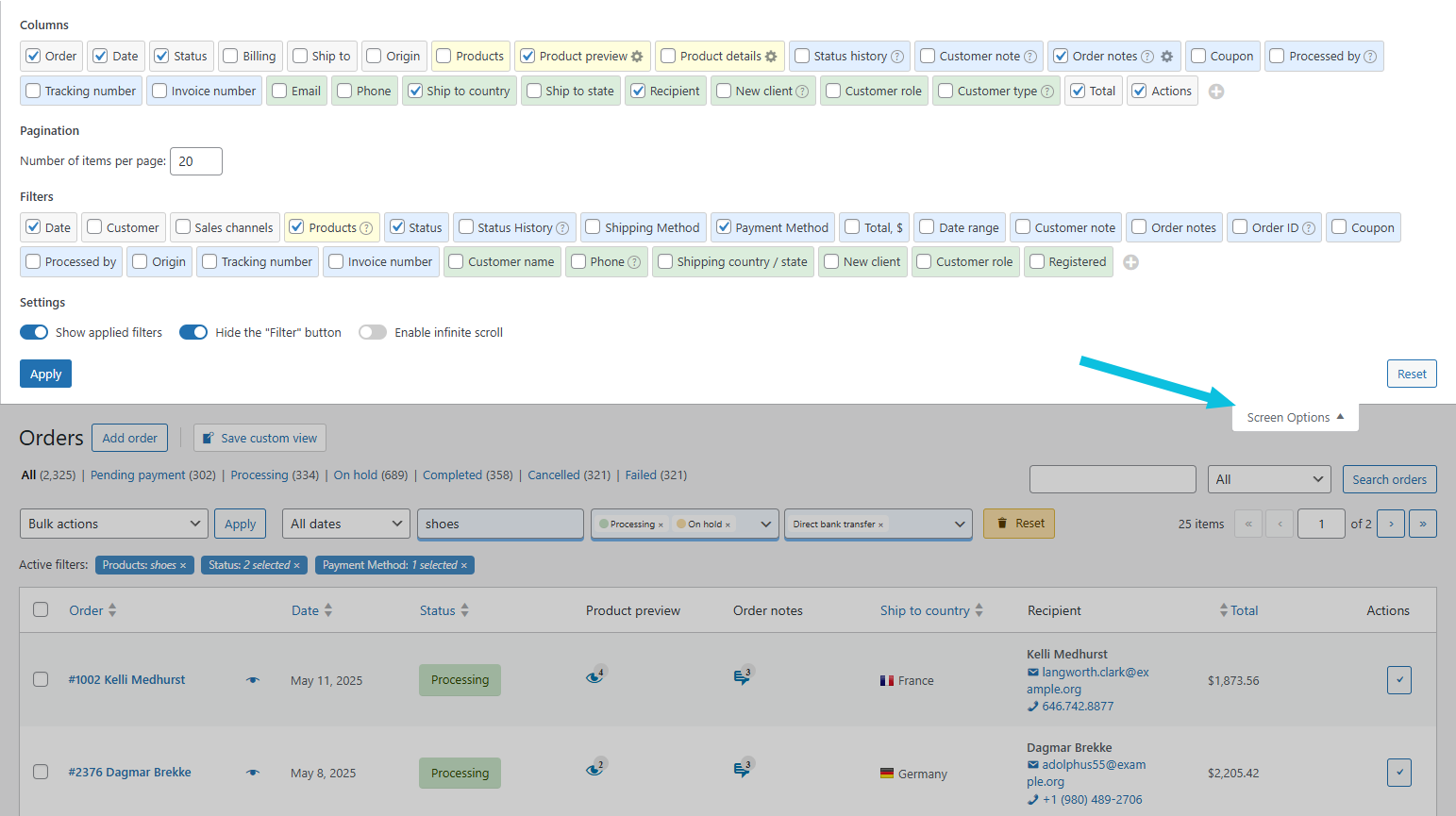Screen dimensions: 1456x816
Task: Open the All dates dropdown
Action: point(345,524)
